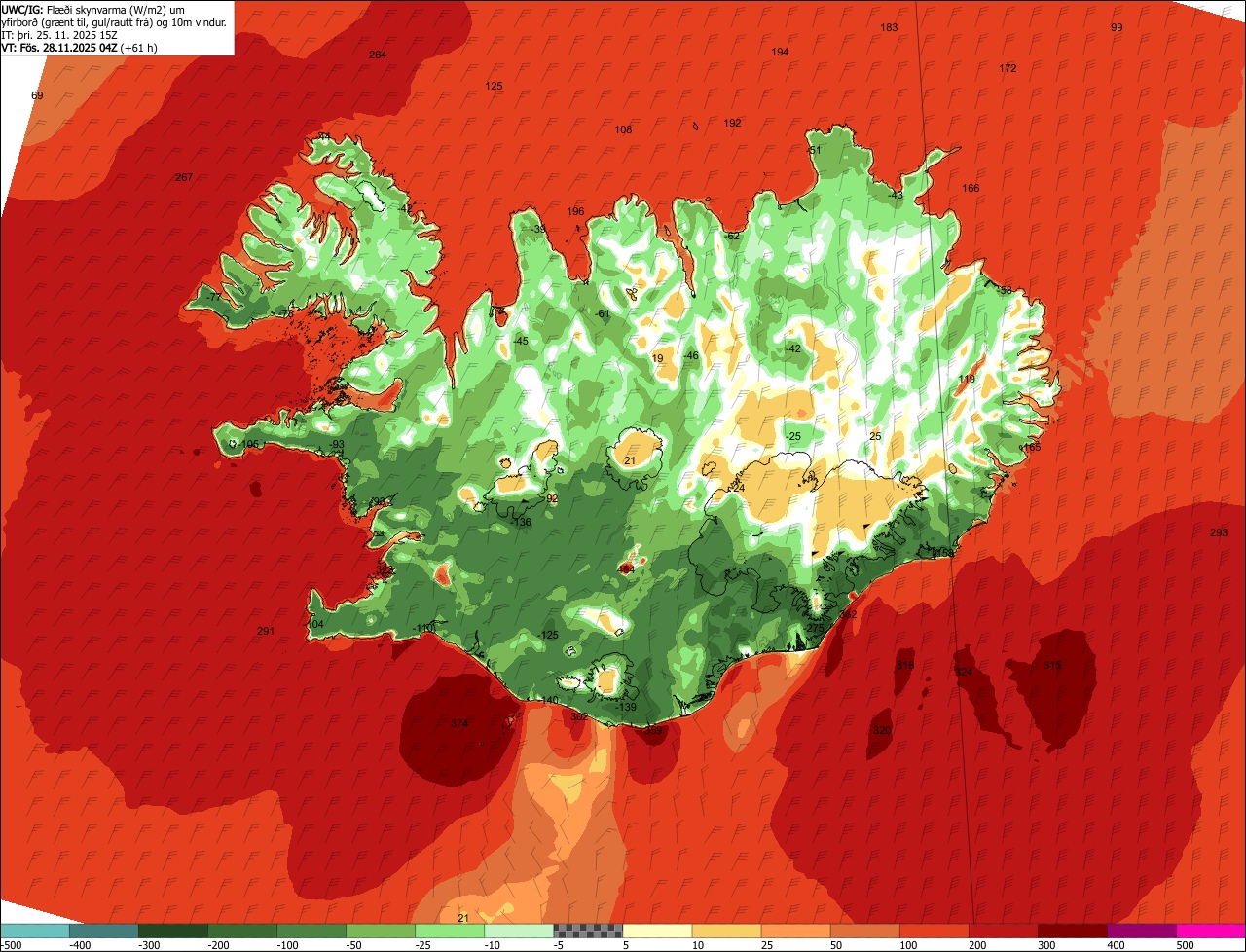1246x952 pixels.
Task: Click the value '-139' on the south coast
Action: click(x=626, y=707)
